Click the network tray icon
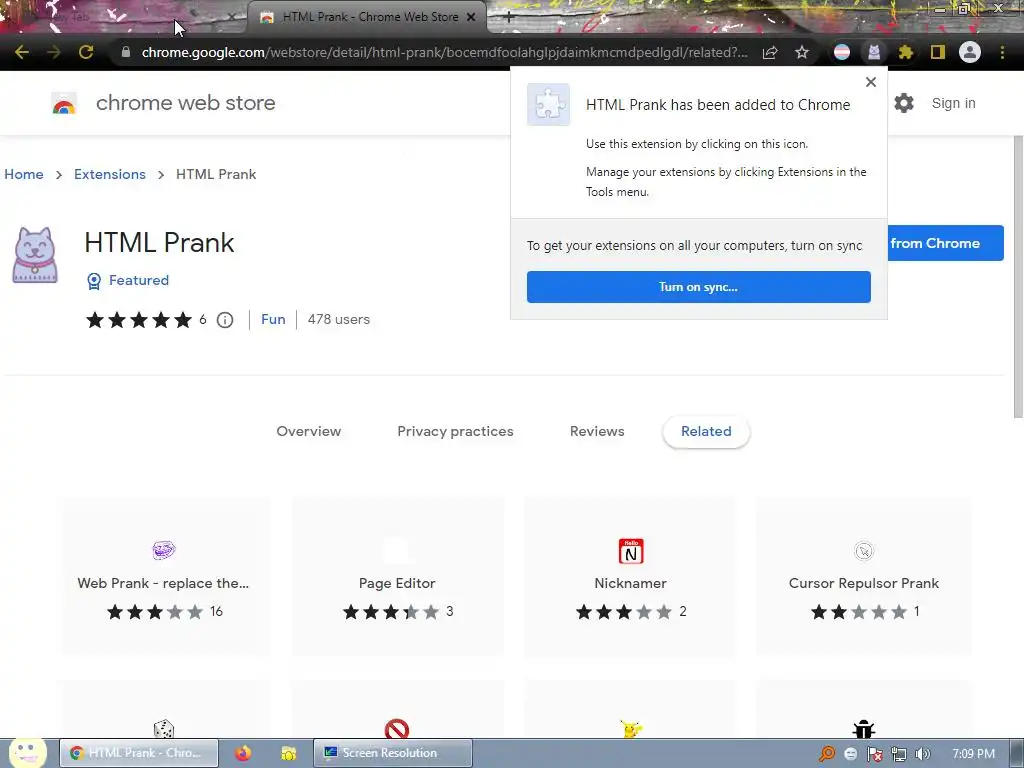The height and width of the screenshot is (768, 1024). (x=899, y=754)
